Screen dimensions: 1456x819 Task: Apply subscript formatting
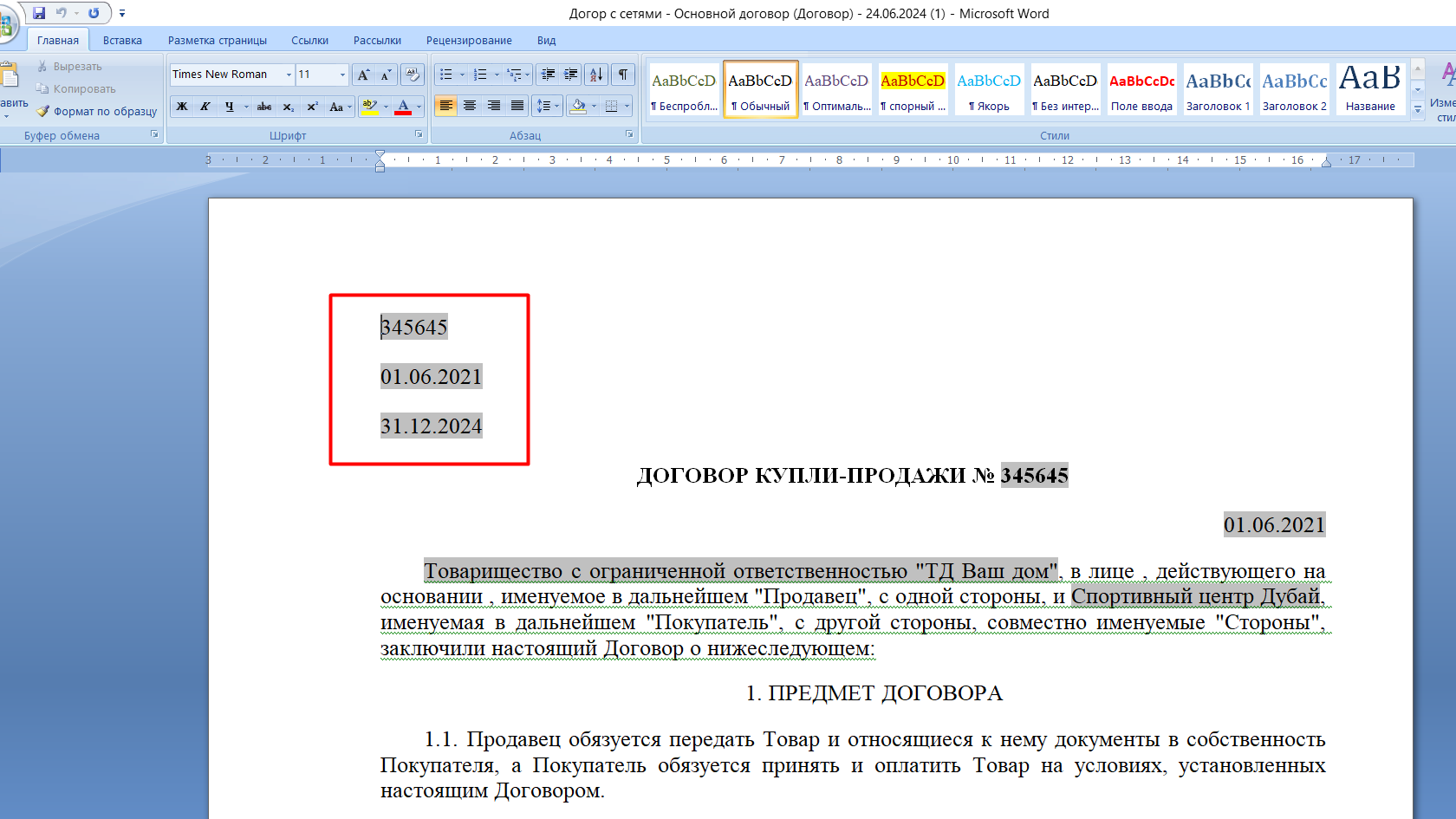point(289,107)
